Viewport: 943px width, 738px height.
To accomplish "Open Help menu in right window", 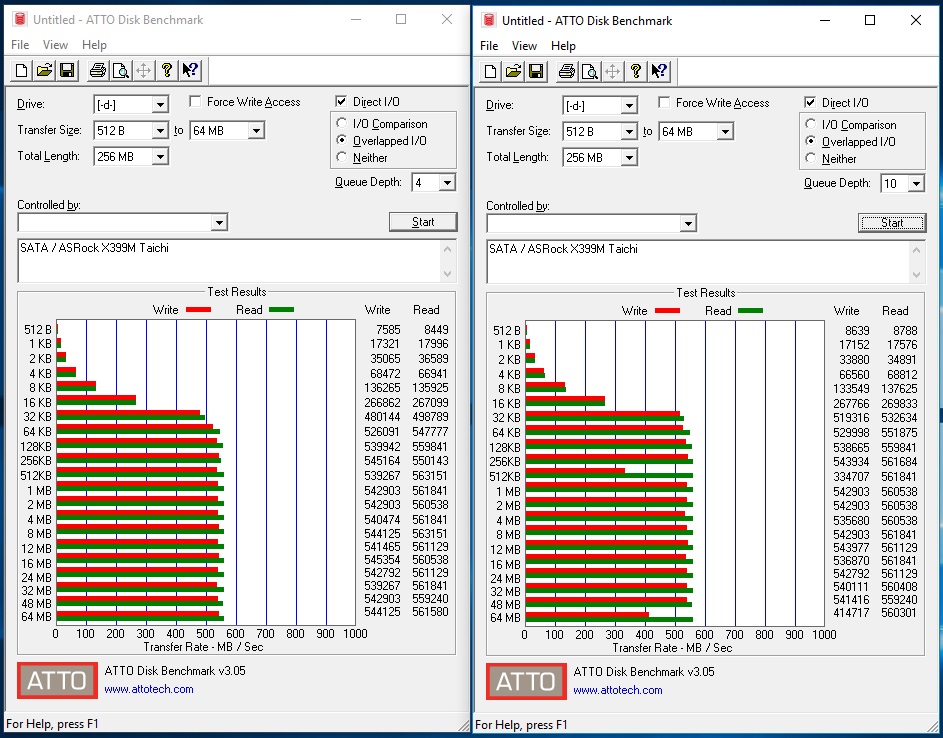I will pyautogui.click(x=564, y=46).
